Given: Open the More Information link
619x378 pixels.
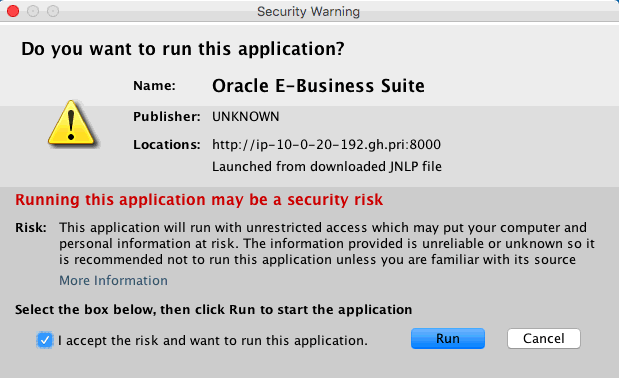Looking at the screenshot, I should pyautogui.click(x=113, y=281).
